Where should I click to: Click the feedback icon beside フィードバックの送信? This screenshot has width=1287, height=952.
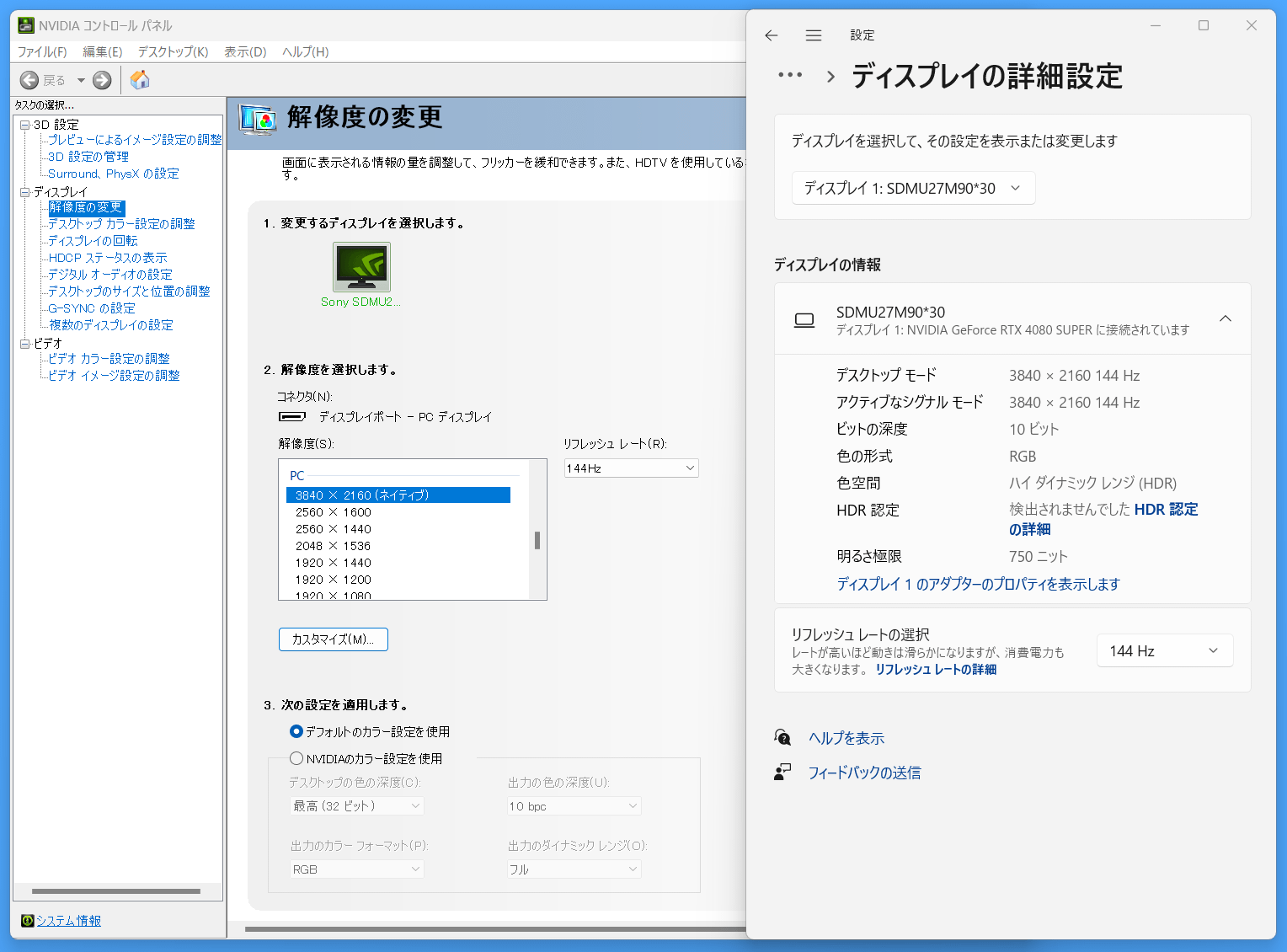[x=782, y=772]
